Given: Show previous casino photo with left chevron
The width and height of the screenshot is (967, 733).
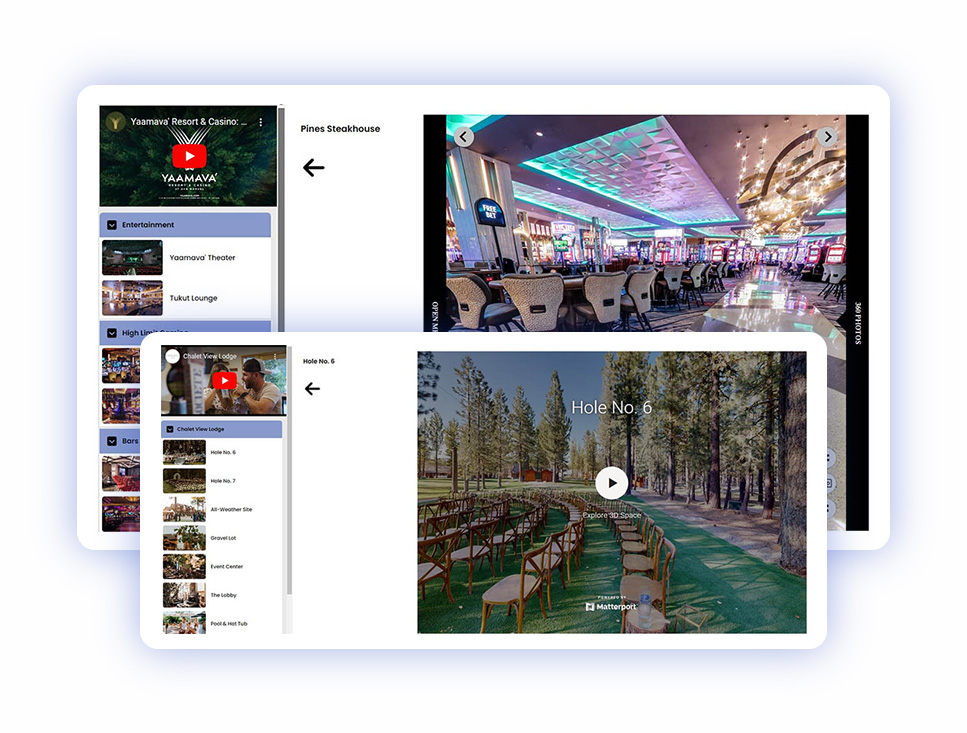Looking at the screenshot, I should [x=464, y=136].
